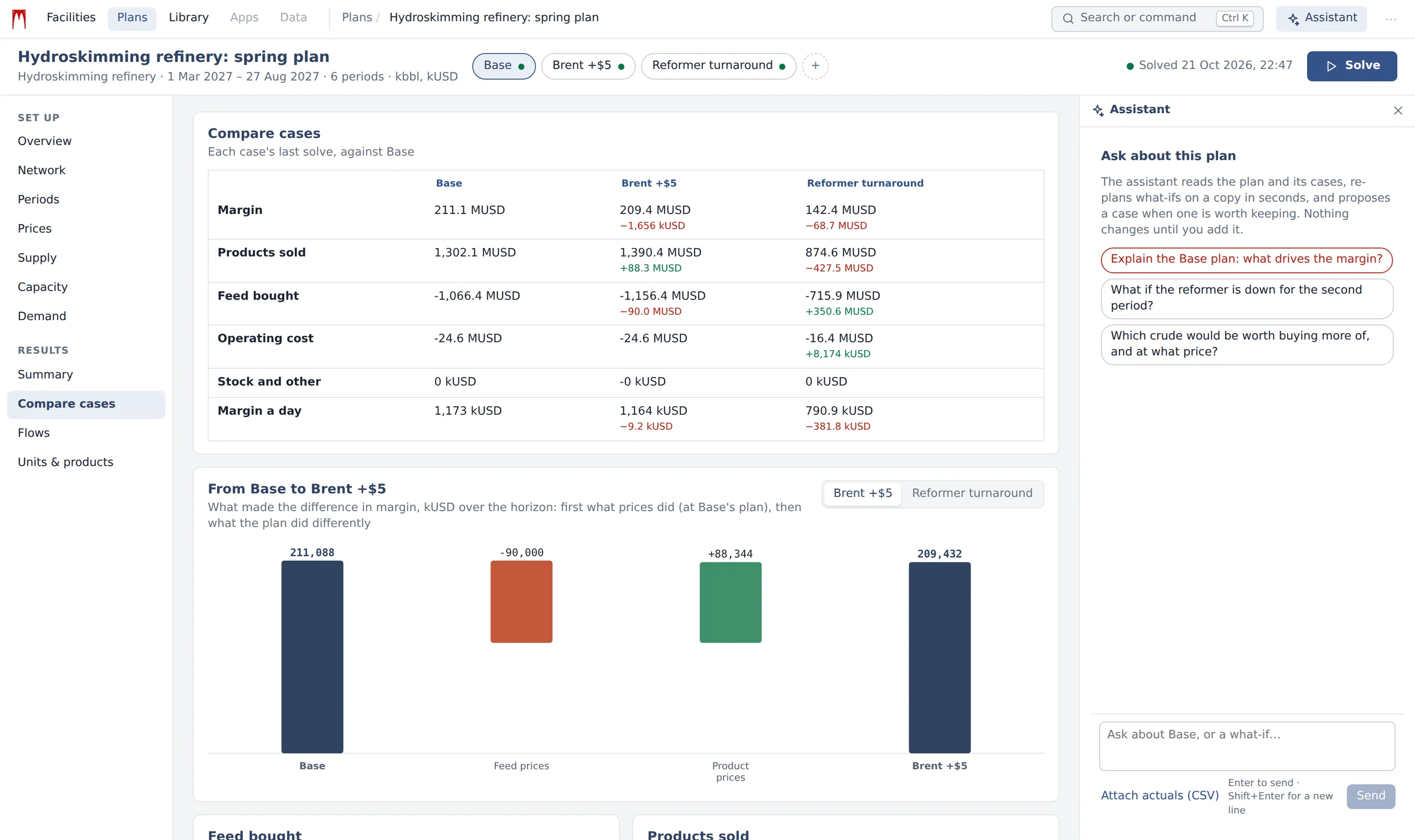Go to Plans breadcrumb link
The width and height of the screenshot is (1415, 840).
357,18
